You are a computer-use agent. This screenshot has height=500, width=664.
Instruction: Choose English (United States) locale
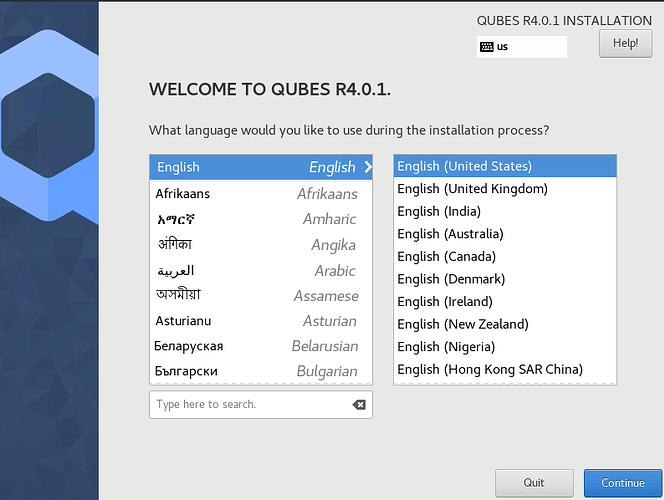click(x=505, y=166)
